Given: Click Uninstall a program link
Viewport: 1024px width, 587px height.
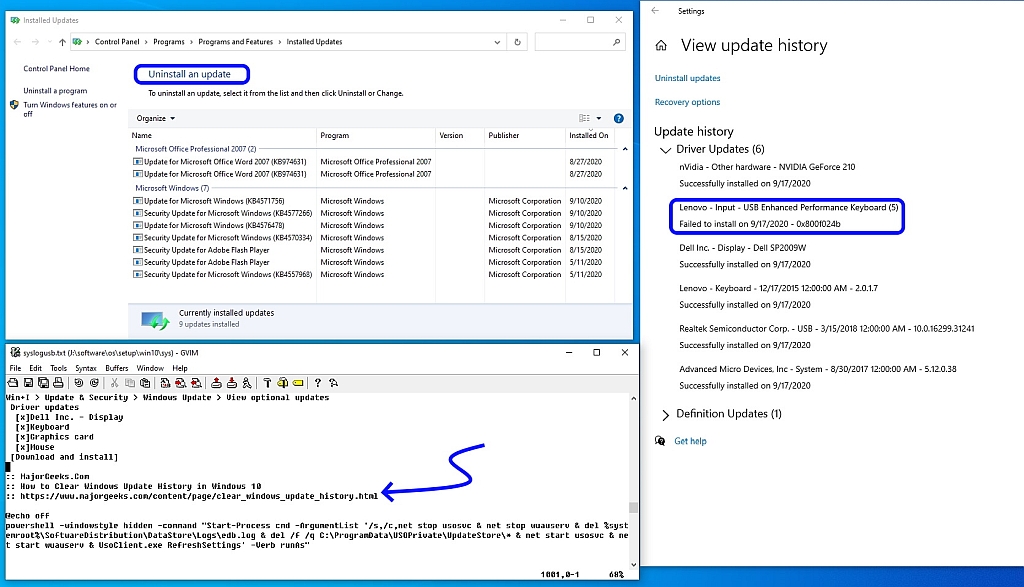Looking at the screenshot, I should point(55,91).
